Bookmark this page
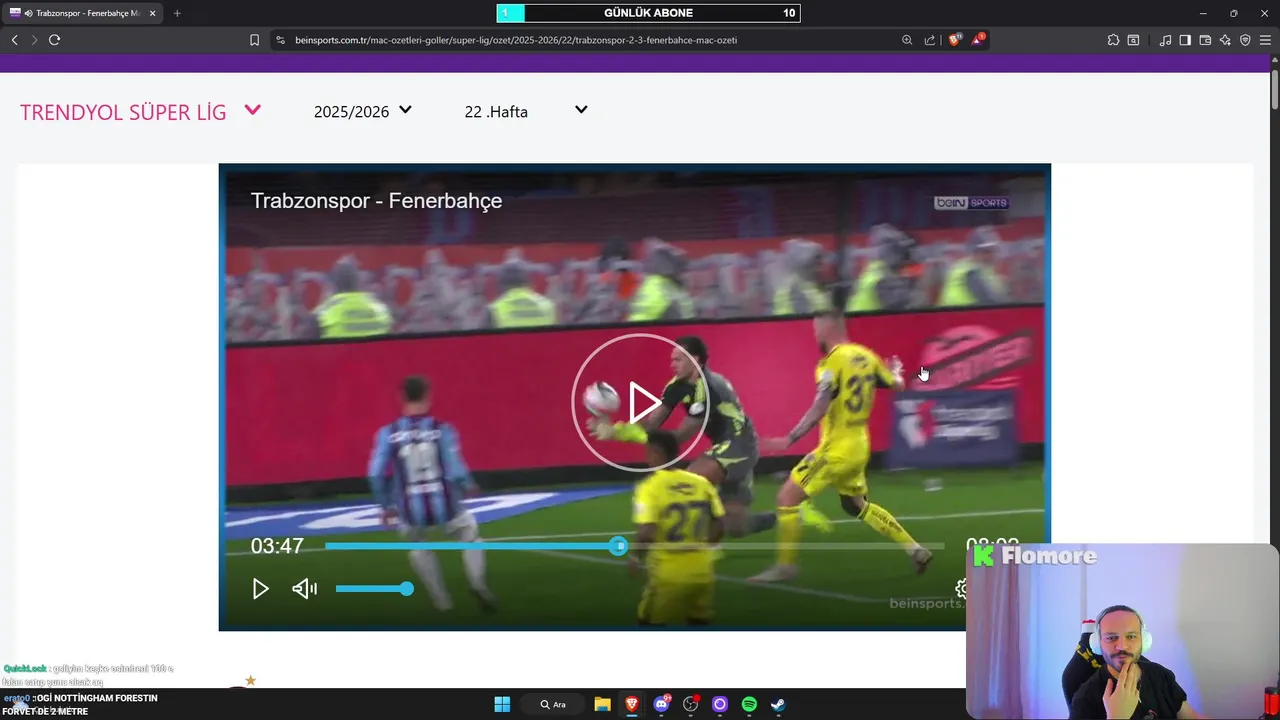Screen dimensions: 1280x720 pos(254,40)
